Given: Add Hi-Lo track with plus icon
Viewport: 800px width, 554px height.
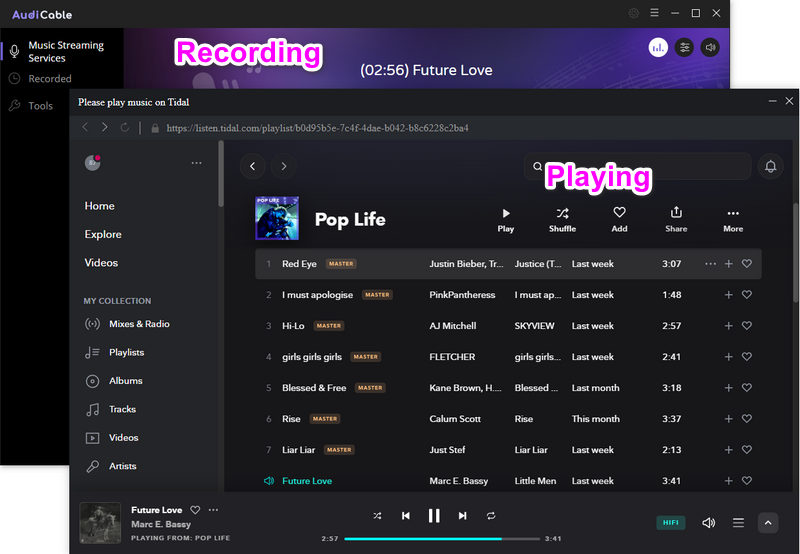Looking at the screenshot, I should [729, 325].
